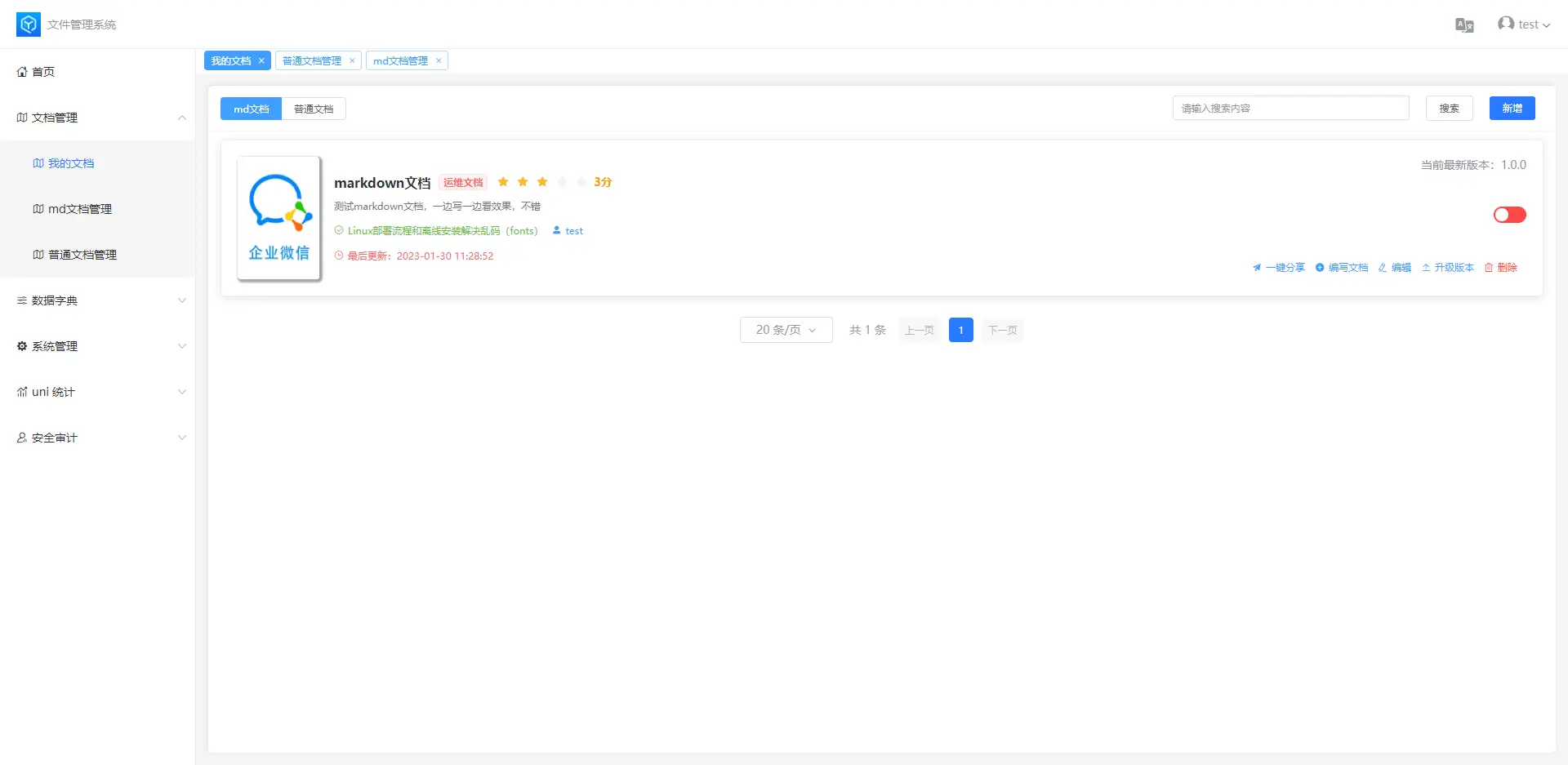
Task: Collapse the 文档管理 sidebar menu
Action: (x=98, y=118)
